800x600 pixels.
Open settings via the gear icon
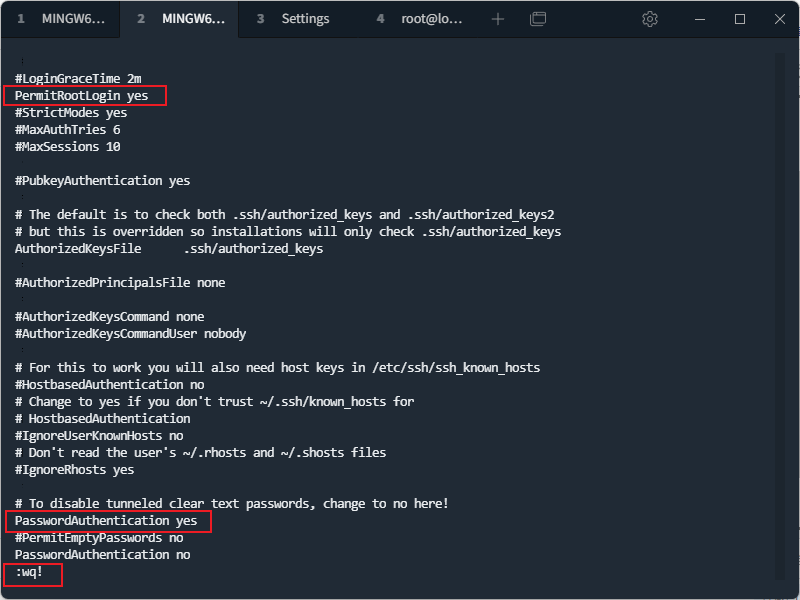pos(650,19)
